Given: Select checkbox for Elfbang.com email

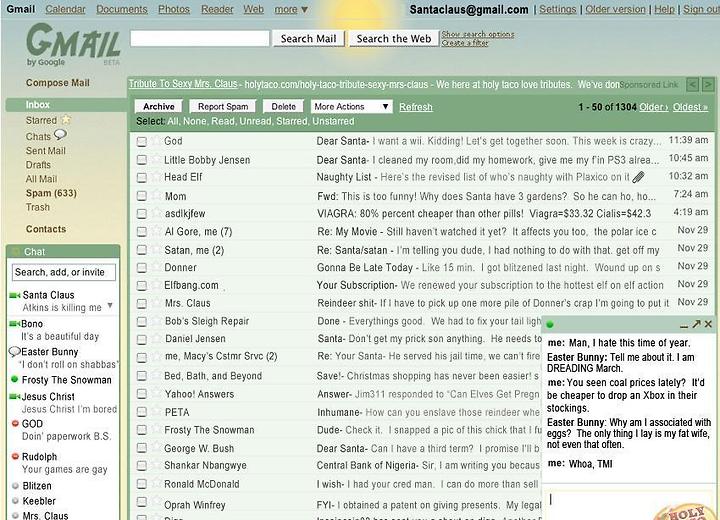Looking at the screenshot, I should [142, 286].
